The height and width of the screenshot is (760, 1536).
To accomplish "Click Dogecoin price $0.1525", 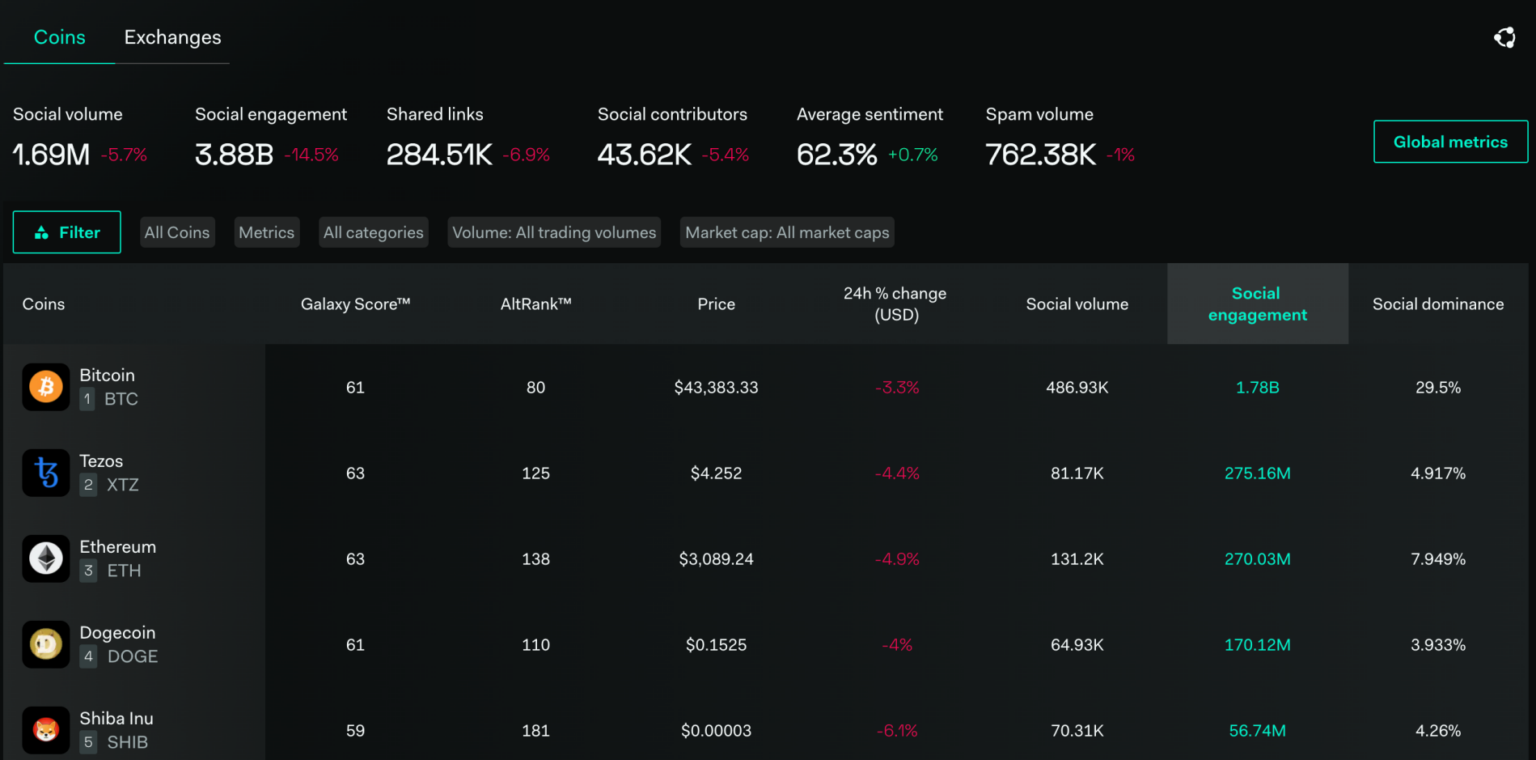I will (x=716, y=645).
